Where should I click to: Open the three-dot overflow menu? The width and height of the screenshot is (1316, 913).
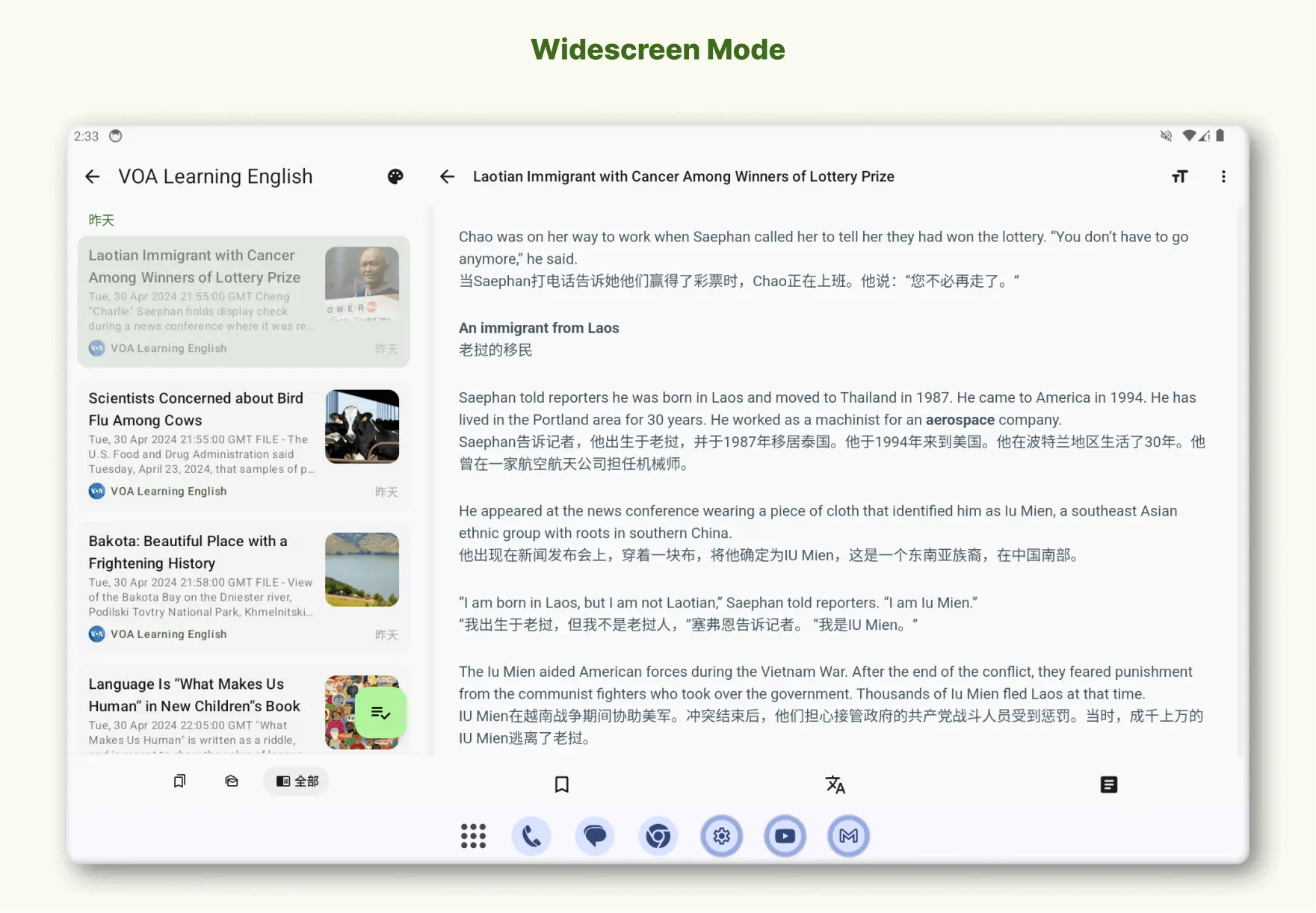tap(1223, 176)
